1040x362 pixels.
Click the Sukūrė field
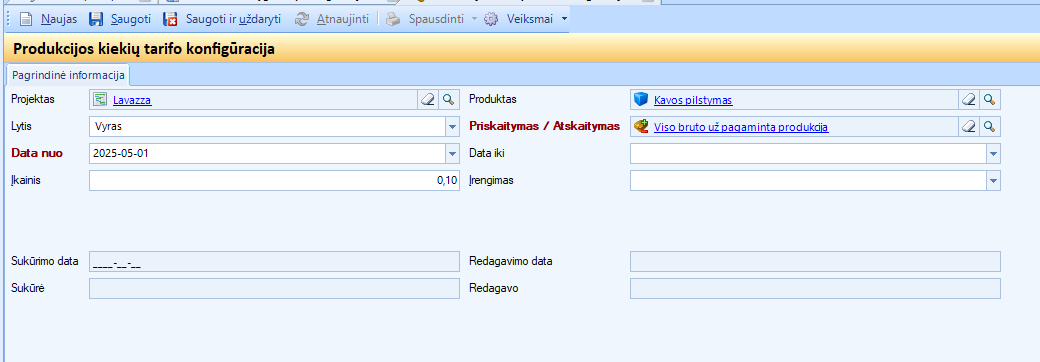(x=274, y=288)
